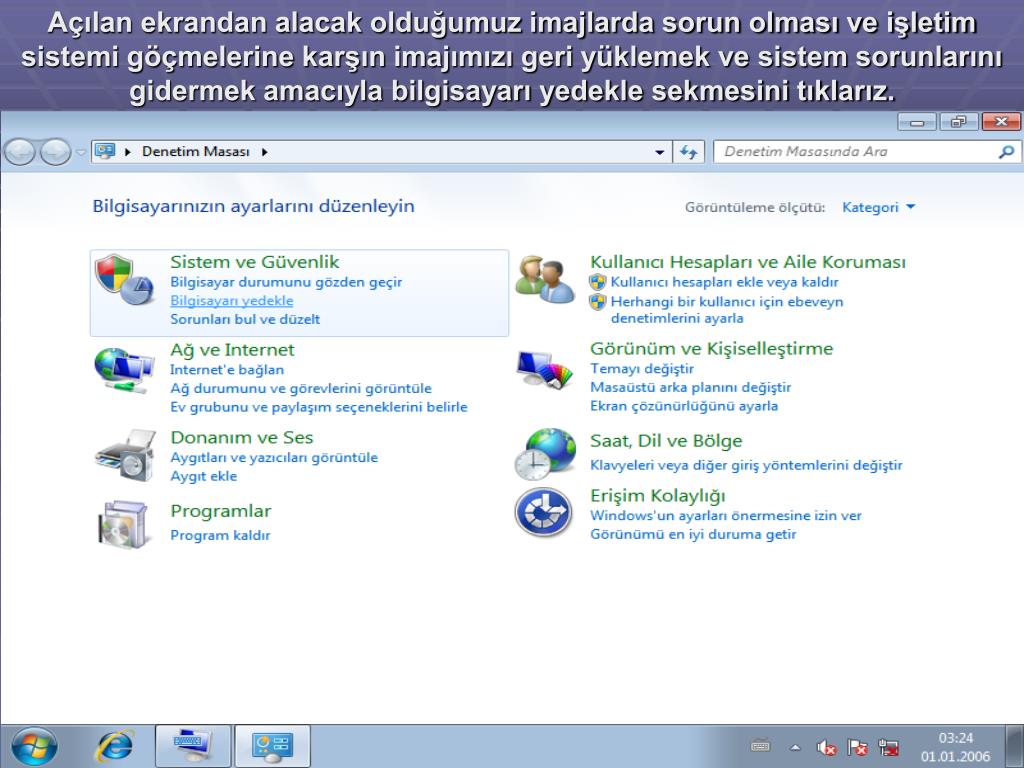Click the muted volume tray icon

pos(826,746)
